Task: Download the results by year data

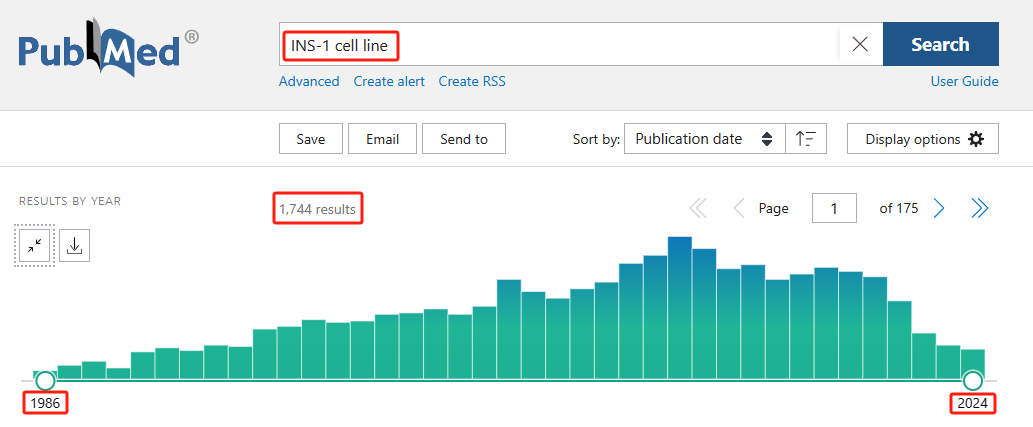Action: point(74,246)
